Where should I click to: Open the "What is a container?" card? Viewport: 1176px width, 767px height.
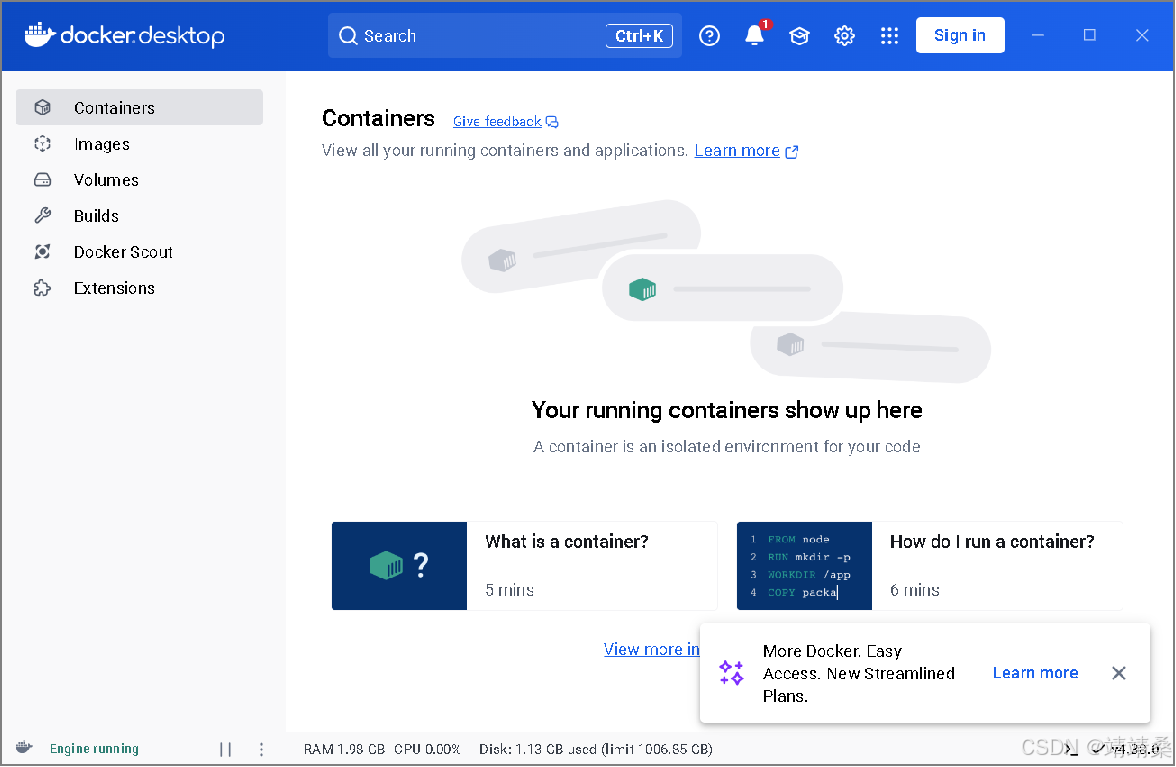tap(524, 566)
